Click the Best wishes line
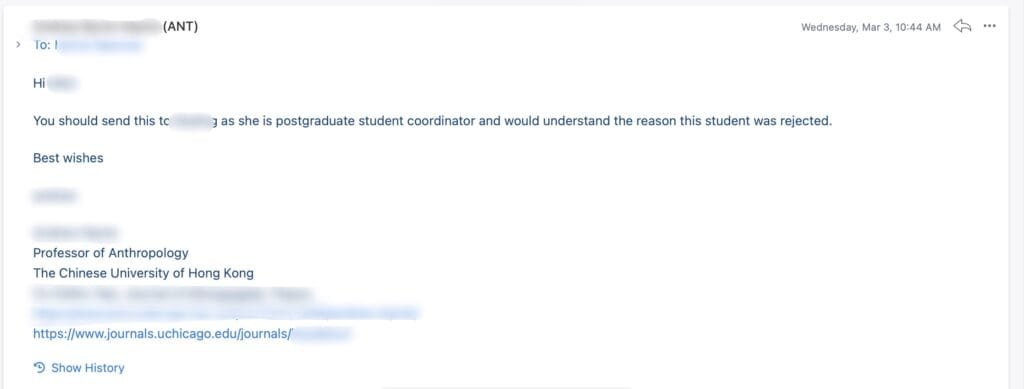The height and width of the screenshot is (389, 1024). point(68,158)
